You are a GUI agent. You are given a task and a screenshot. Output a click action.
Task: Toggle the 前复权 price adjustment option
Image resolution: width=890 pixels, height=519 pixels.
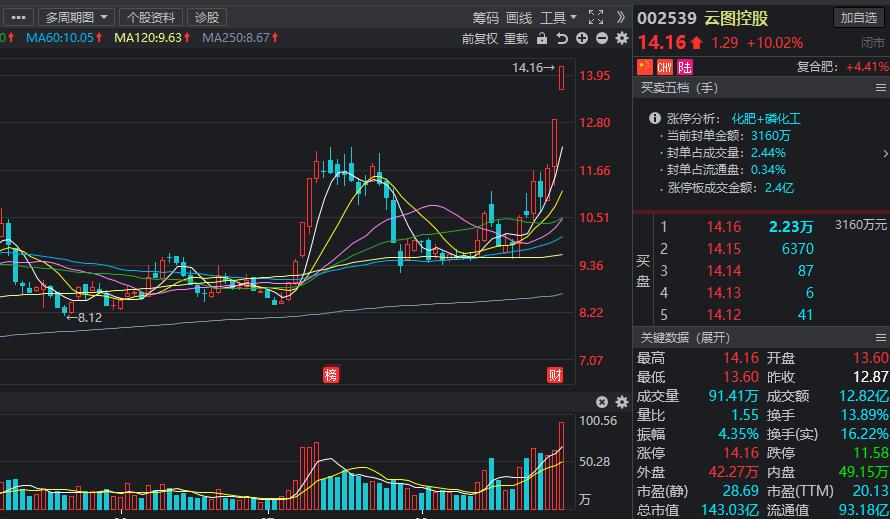pyautogui.click(x=480, y=39)
